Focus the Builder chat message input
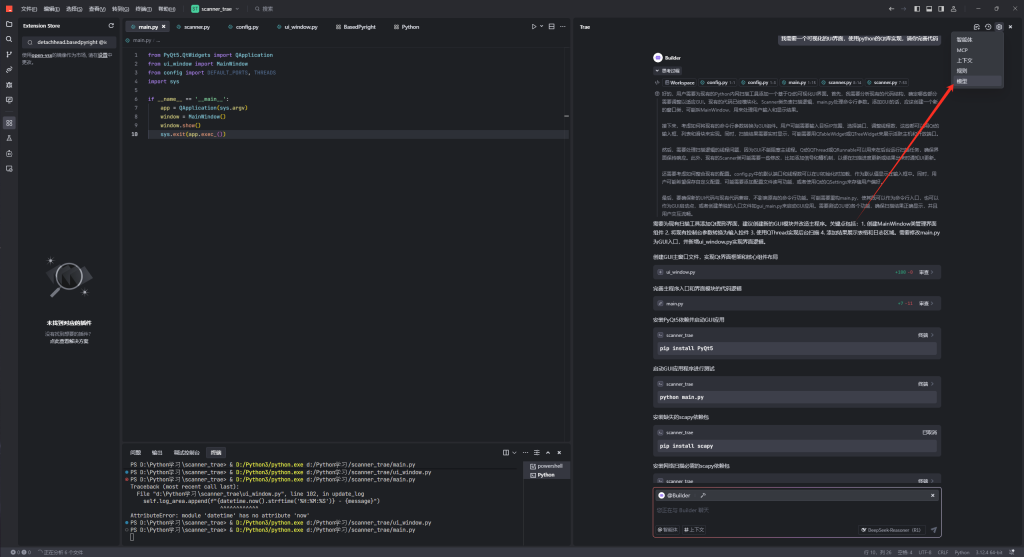 (796, 510)
